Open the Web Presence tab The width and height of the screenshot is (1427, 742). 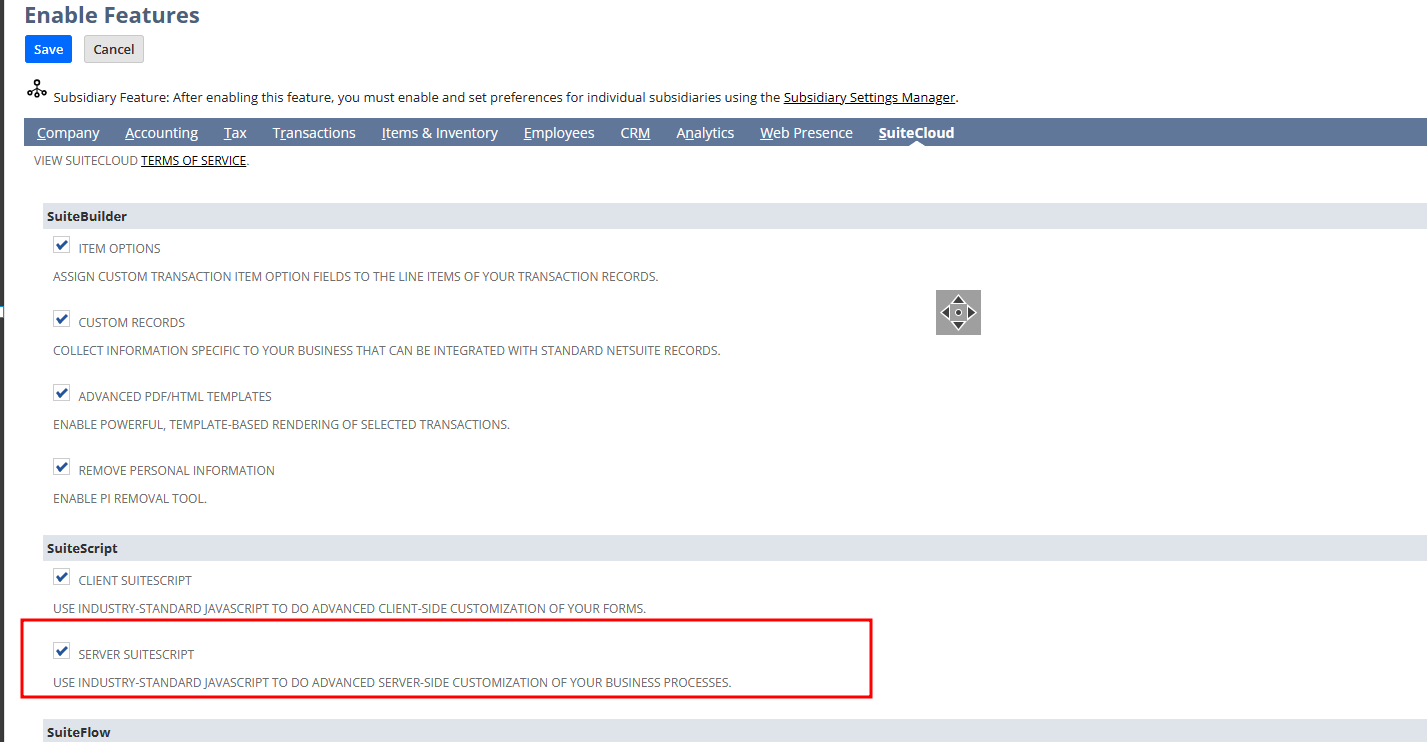(x=806, y=133)
